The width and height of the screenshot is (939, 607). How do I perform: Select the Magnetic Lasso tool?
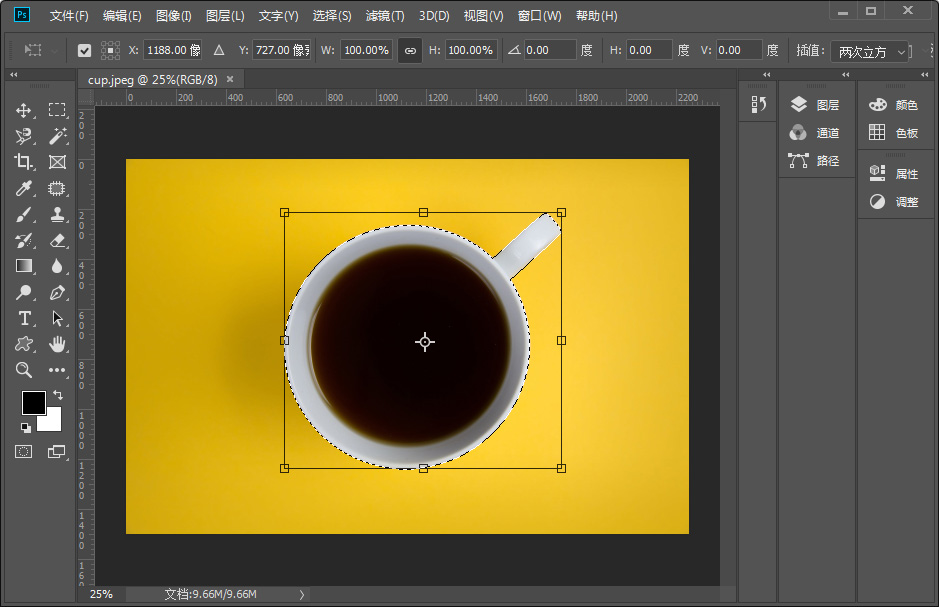click(23, 136)
